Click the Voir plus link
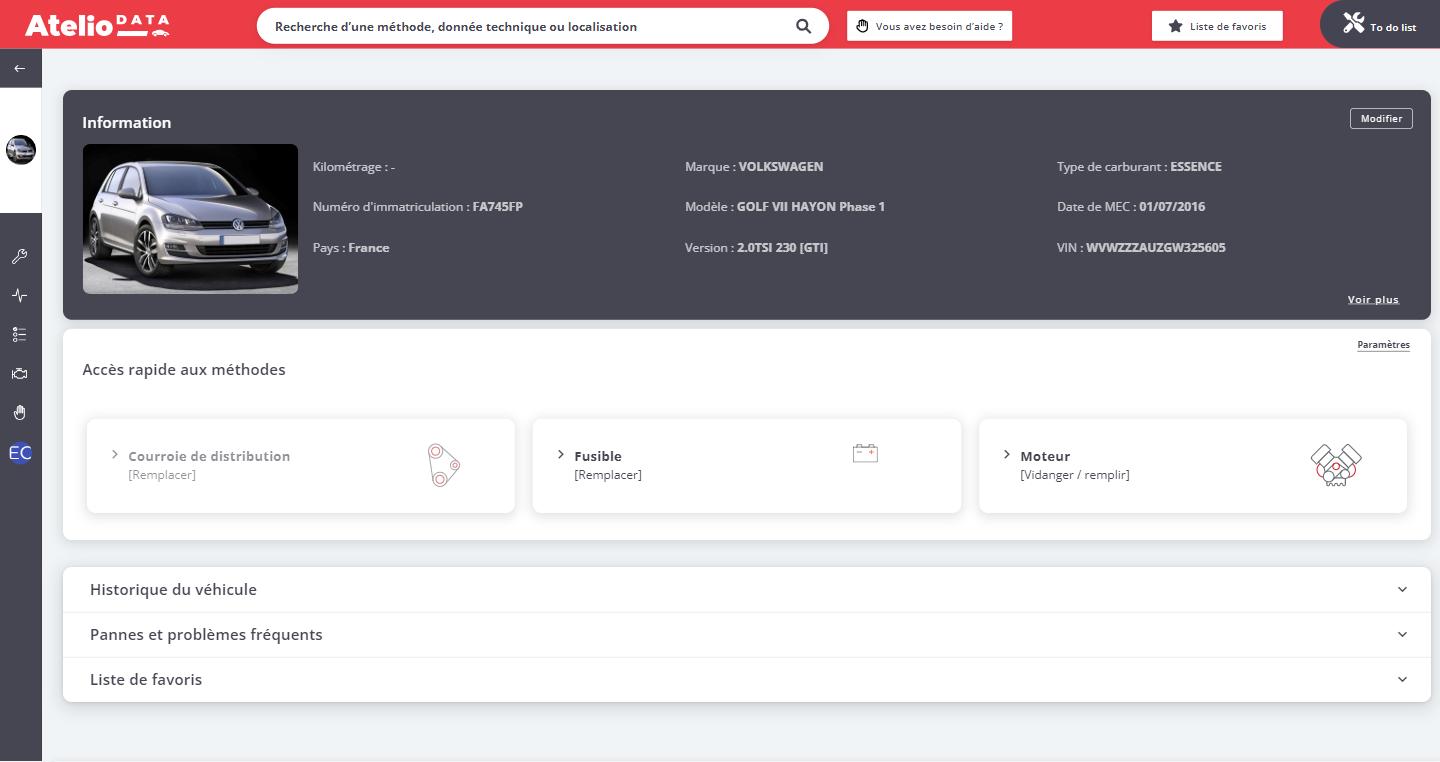 pyautogui.click(x=1373, y=300)
